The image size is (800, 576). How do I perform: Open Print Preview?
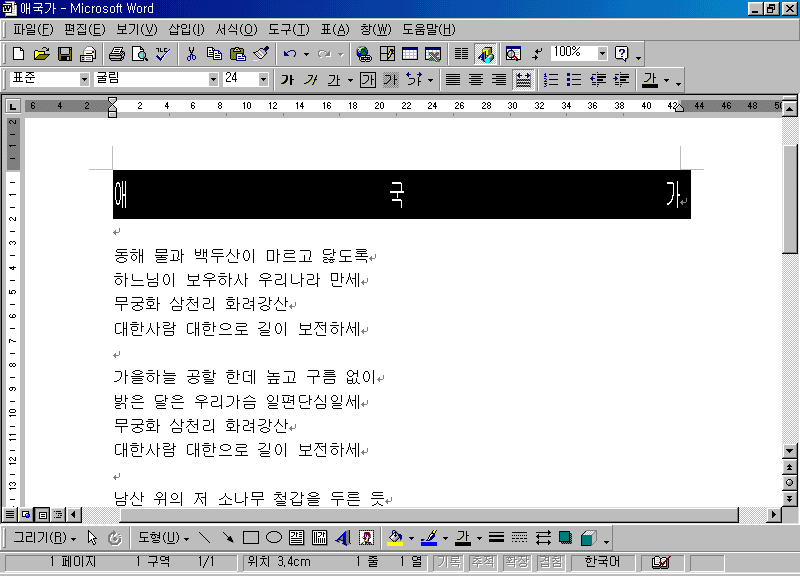click(x=140, y=54)
